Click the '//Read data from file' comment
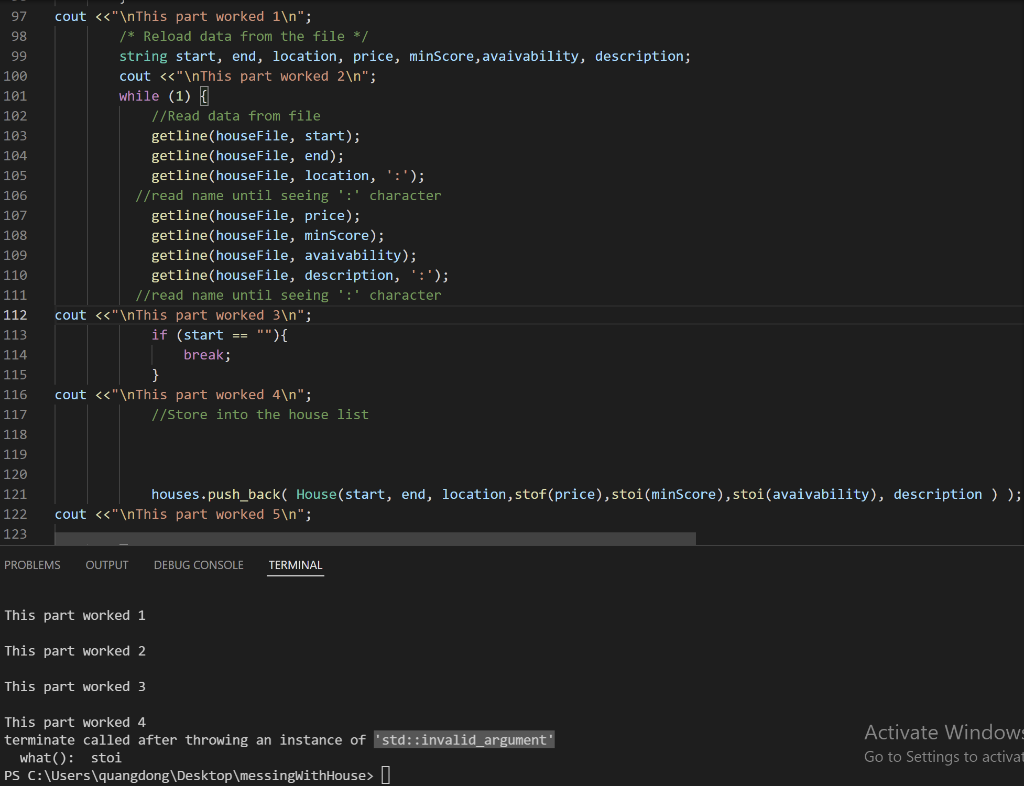1024x786 pixels. click(x=236, y=116)
